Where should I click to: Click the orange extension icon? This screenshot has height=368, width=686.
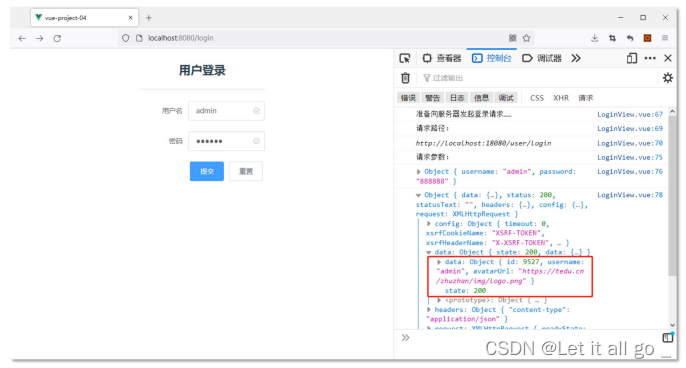[648, 38]
